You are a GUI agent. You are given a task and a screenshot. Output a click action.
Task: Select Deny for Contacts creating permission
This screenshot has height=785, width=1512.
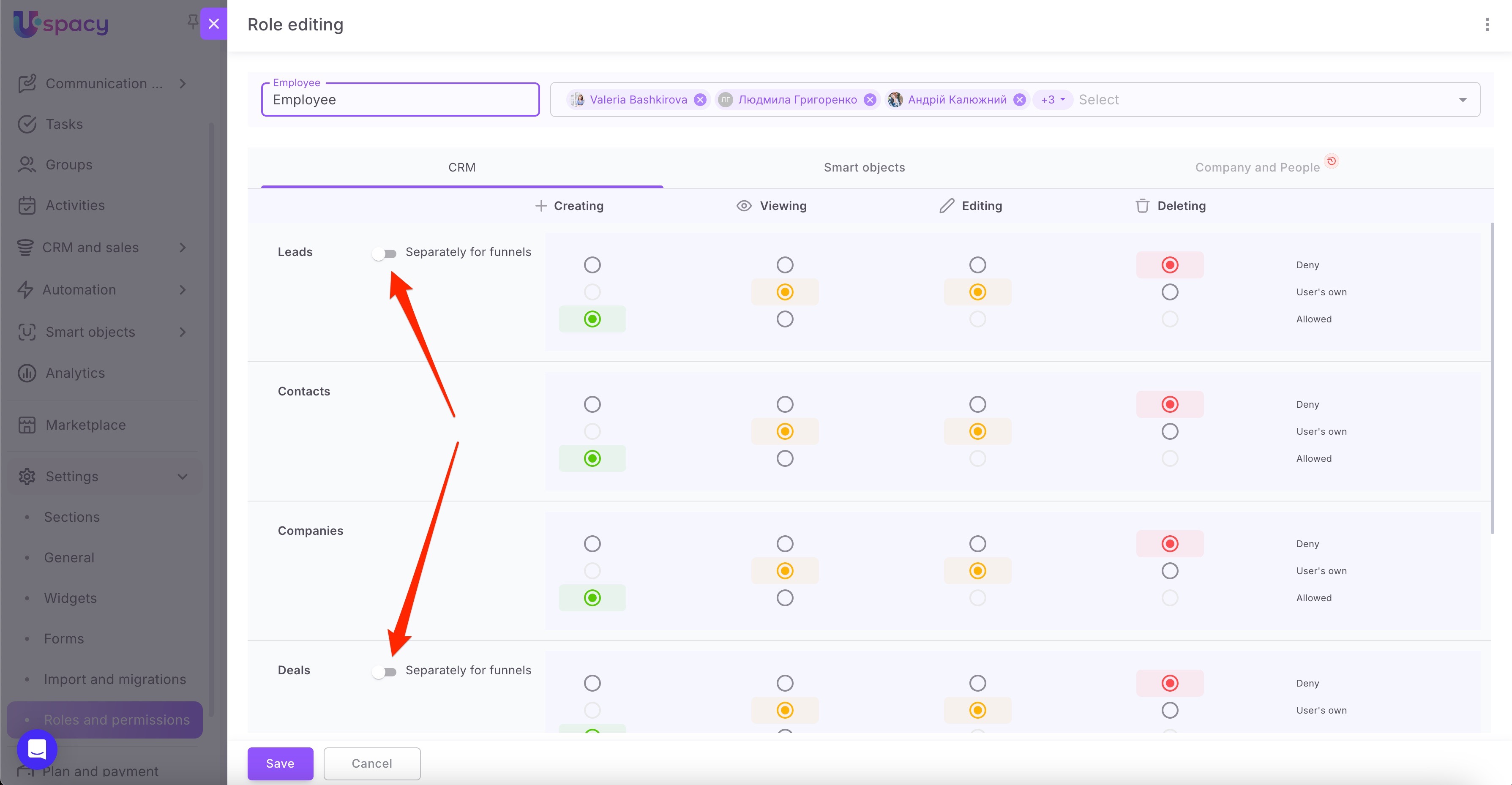click(592, 404)
